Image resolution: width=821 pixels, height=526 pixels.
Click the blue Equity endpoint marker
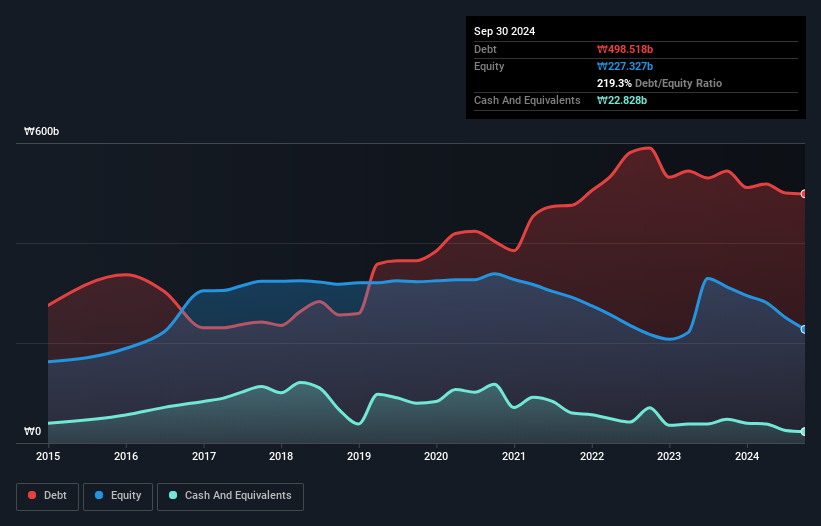(804, 329)
